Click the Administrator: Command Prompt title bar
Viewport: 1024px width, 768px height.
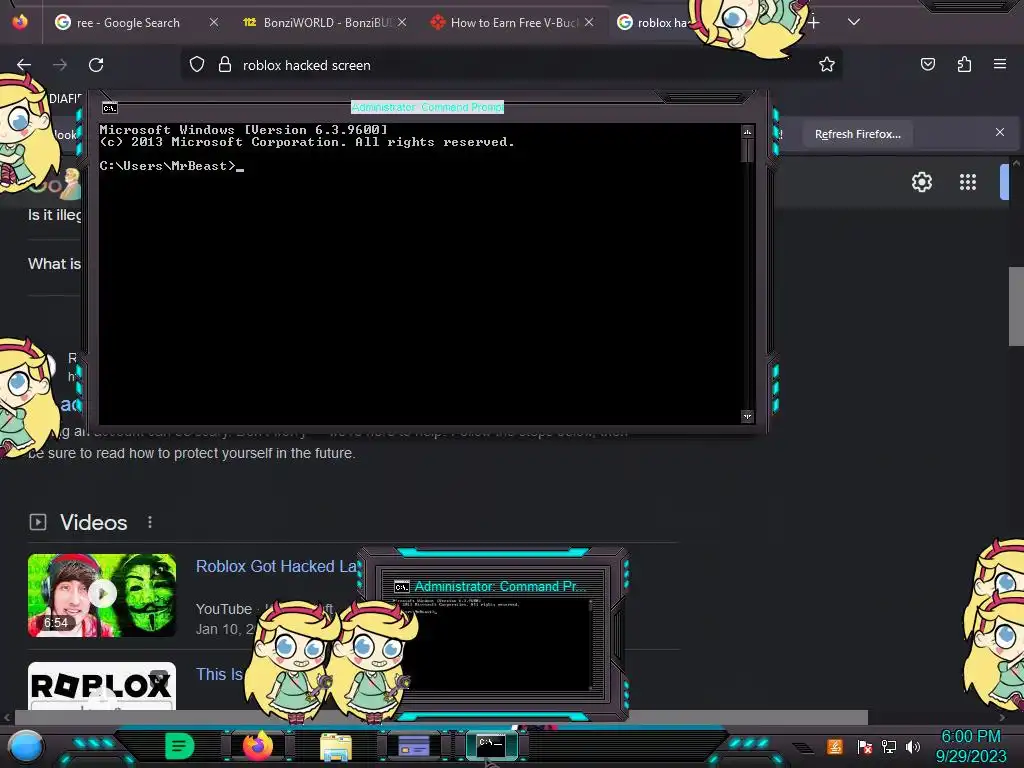(428, 107)
